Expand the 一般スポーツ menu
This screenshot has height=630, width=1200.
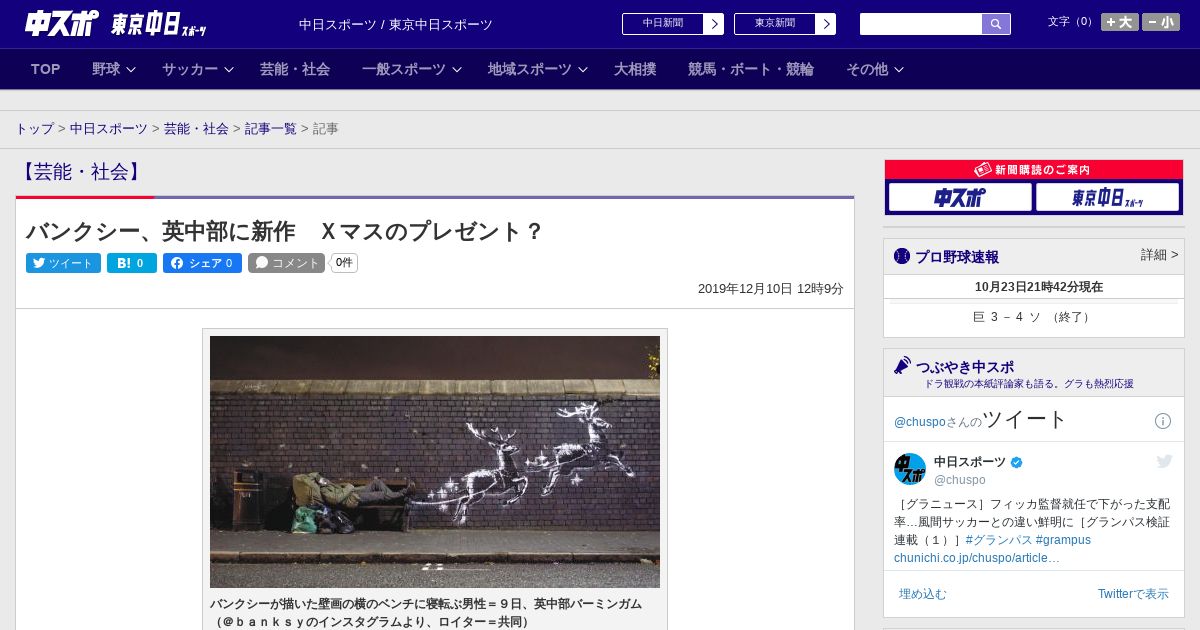412,69
